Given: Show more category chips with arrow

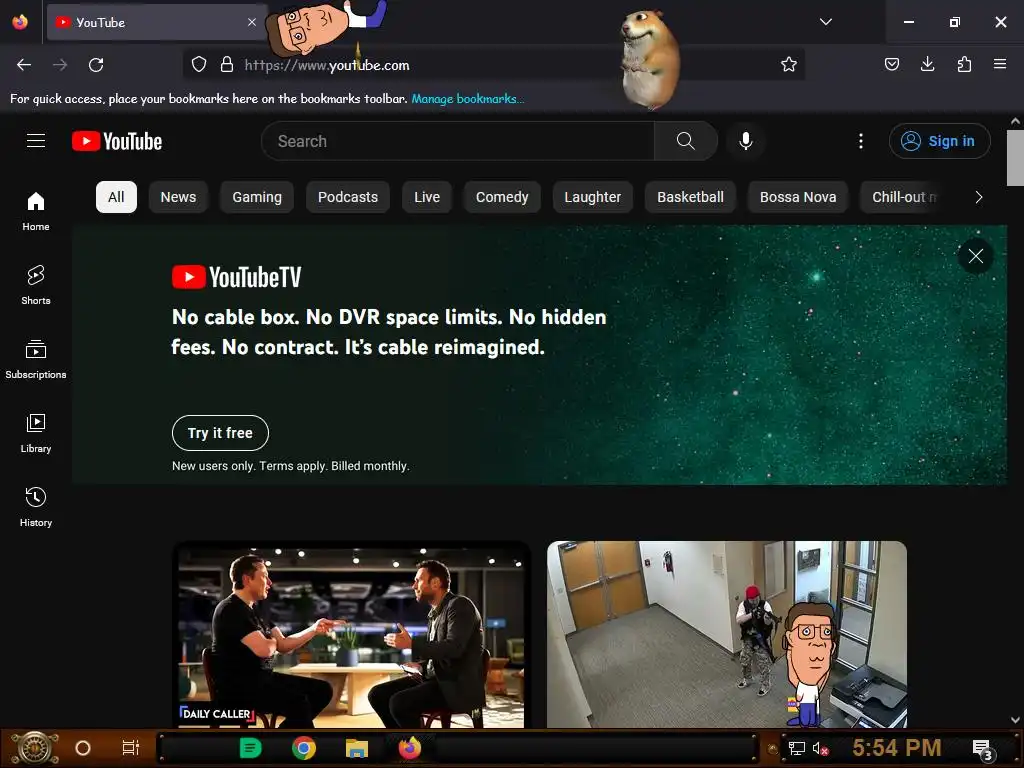Looking at the screenshot, I should click(978, 197).
